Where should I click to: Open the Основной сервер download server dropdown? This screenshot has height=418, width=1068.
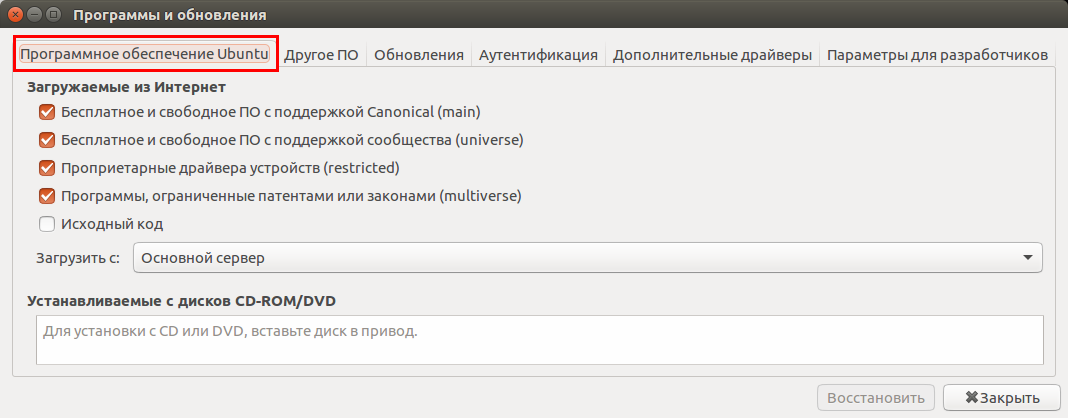tap(587, 258)
